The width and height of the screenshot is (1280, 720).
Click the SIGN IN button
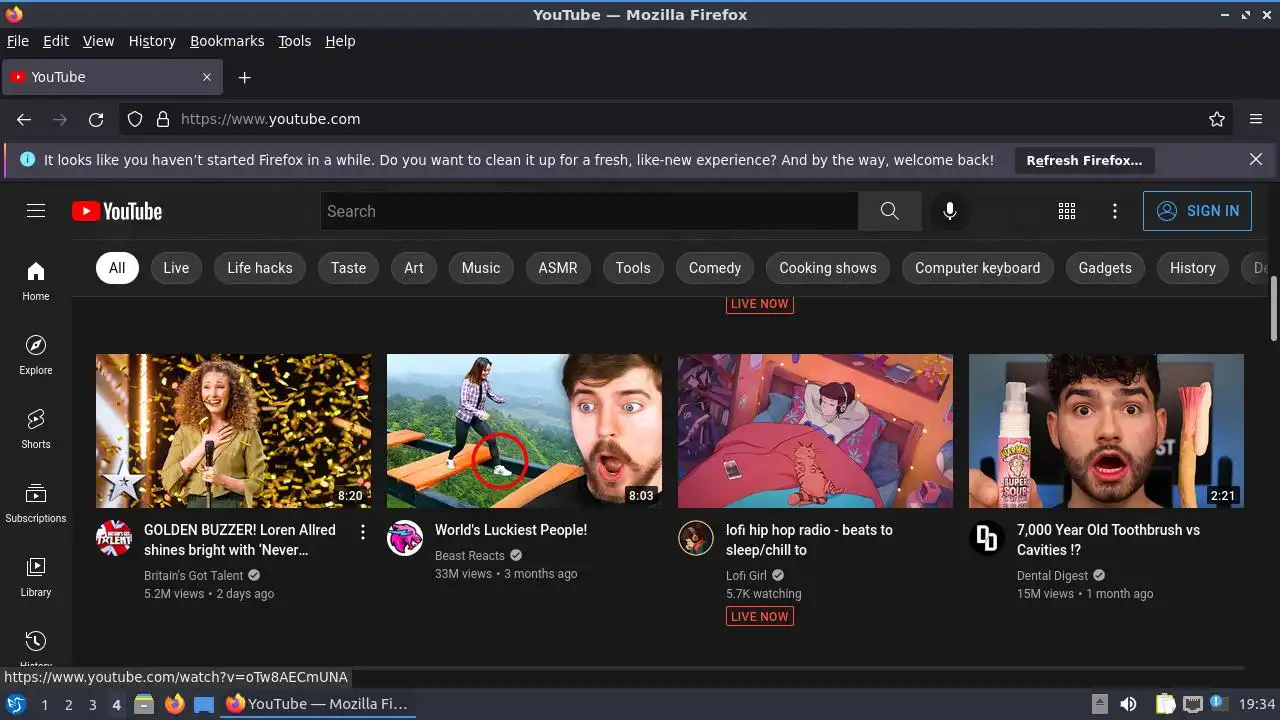coord(1197,211)
